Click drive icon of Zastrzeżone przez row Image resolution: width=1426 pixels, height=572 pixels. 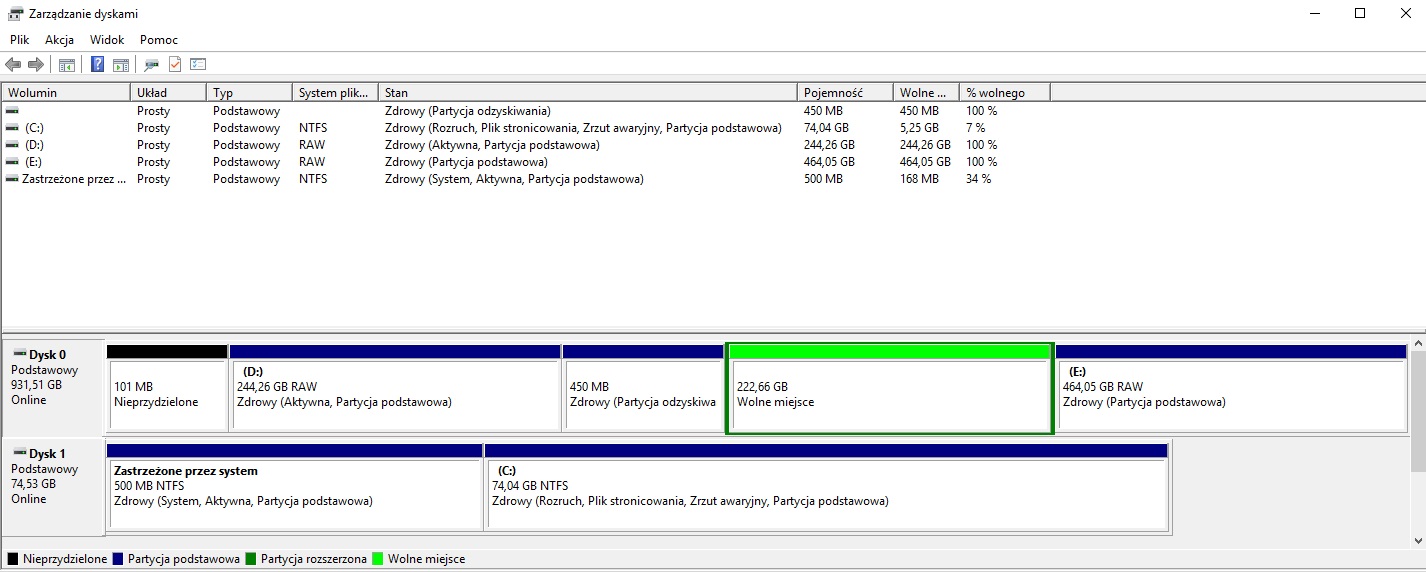(12, 179)
